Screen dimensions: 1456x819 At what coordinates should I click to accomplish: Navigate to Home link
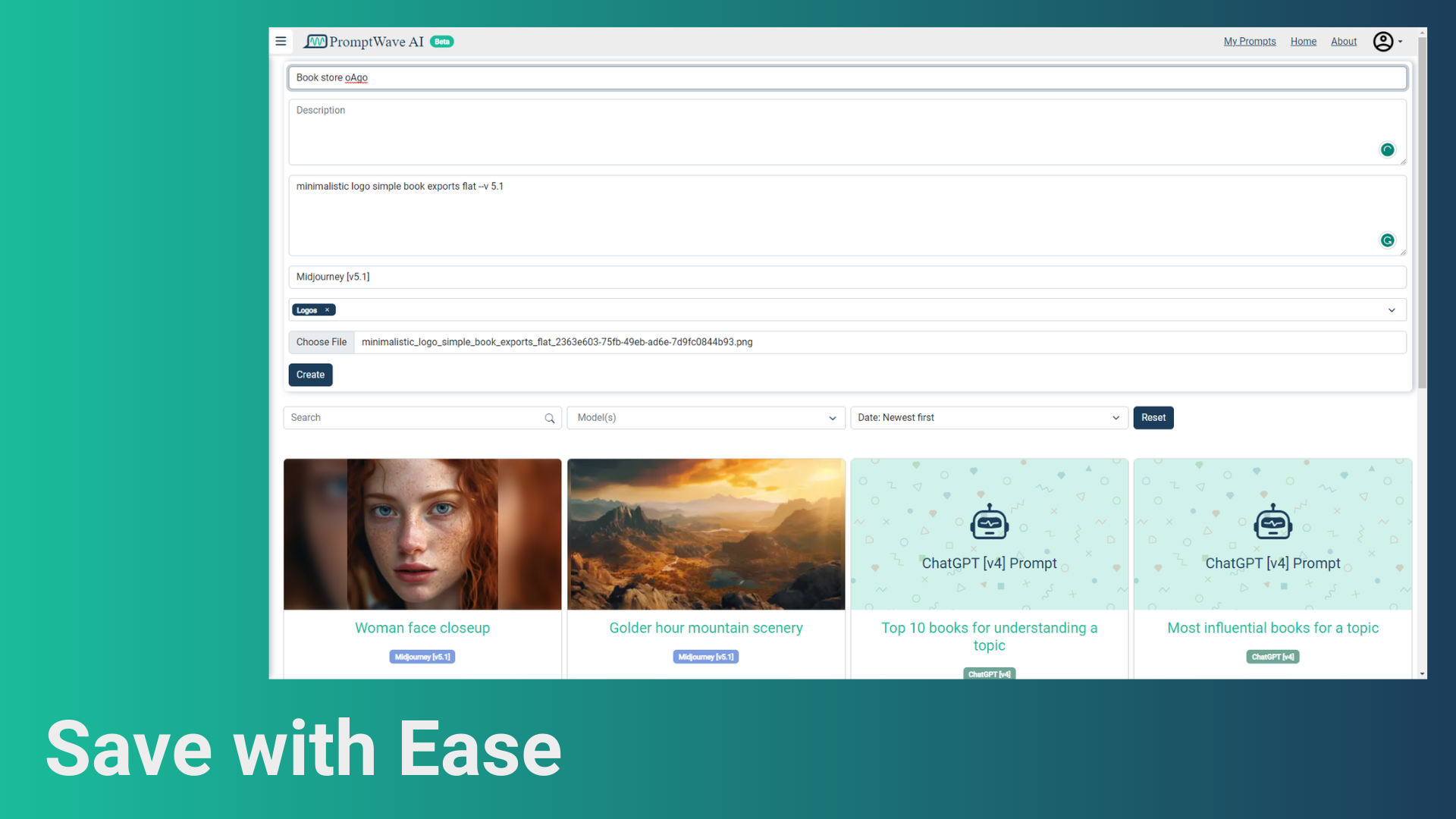1303,42
